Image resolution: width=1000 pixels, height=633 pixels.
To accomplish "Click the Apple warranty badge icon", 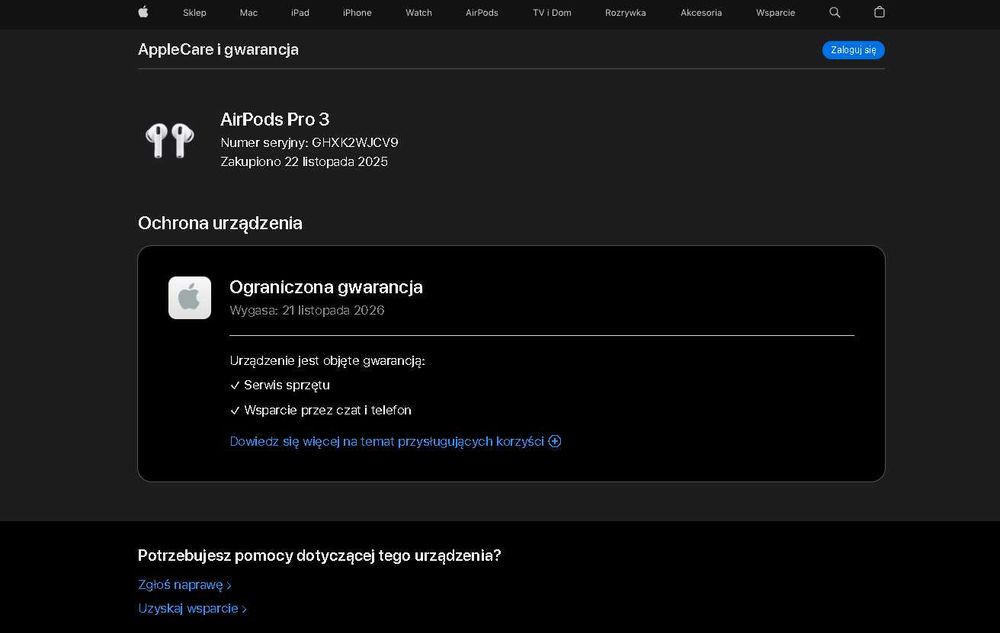I will click(x=189, y=298).
